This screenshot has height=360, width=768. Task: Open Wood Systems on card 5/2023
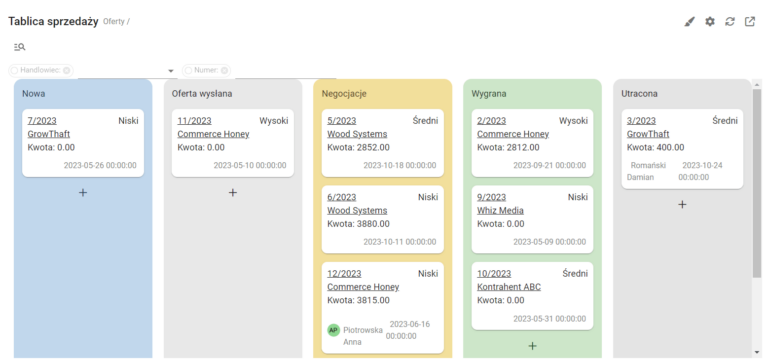(x=357, y=134)
